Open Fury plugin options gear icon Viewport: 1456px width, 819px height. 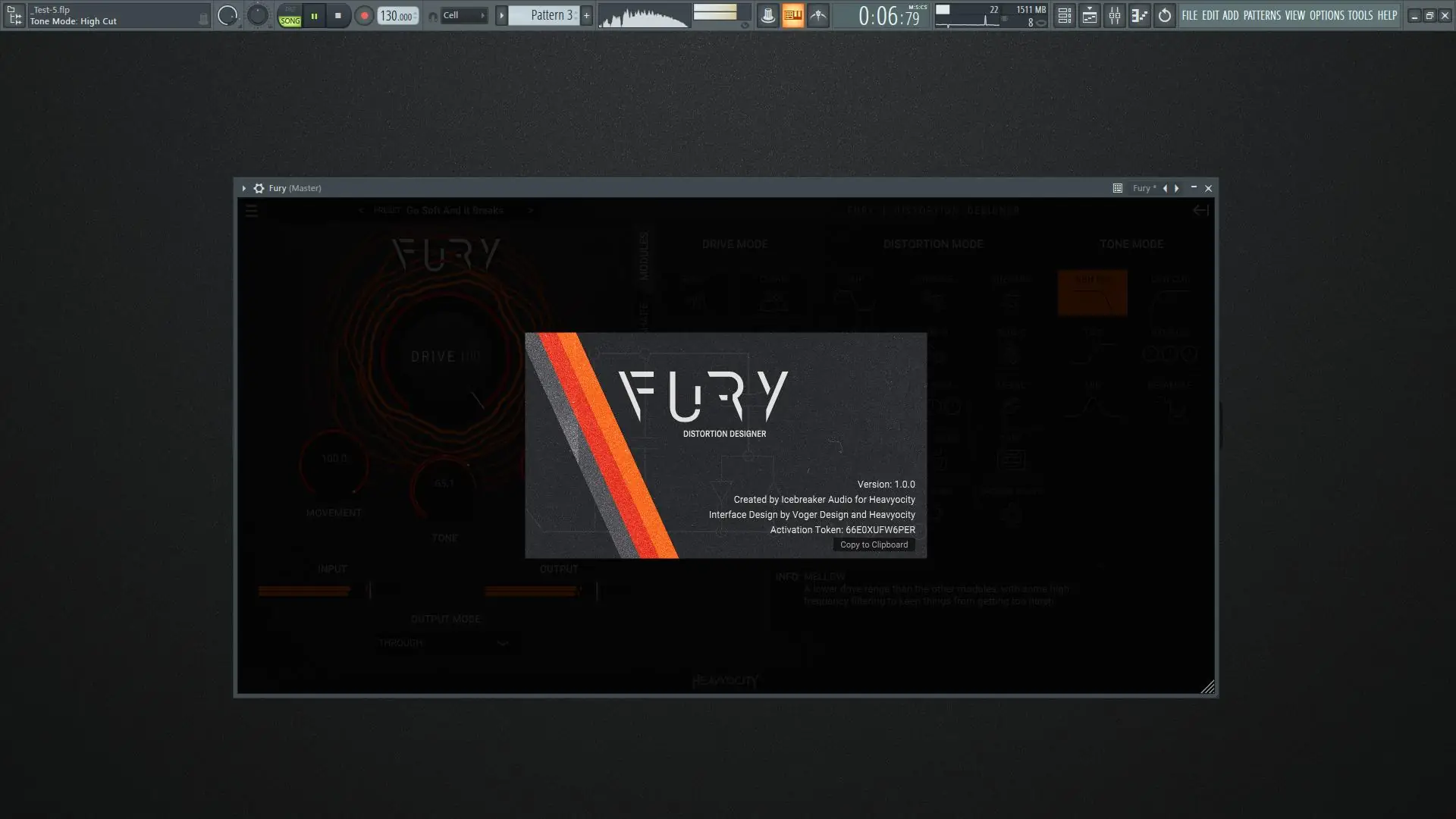[x=259, y=188]
